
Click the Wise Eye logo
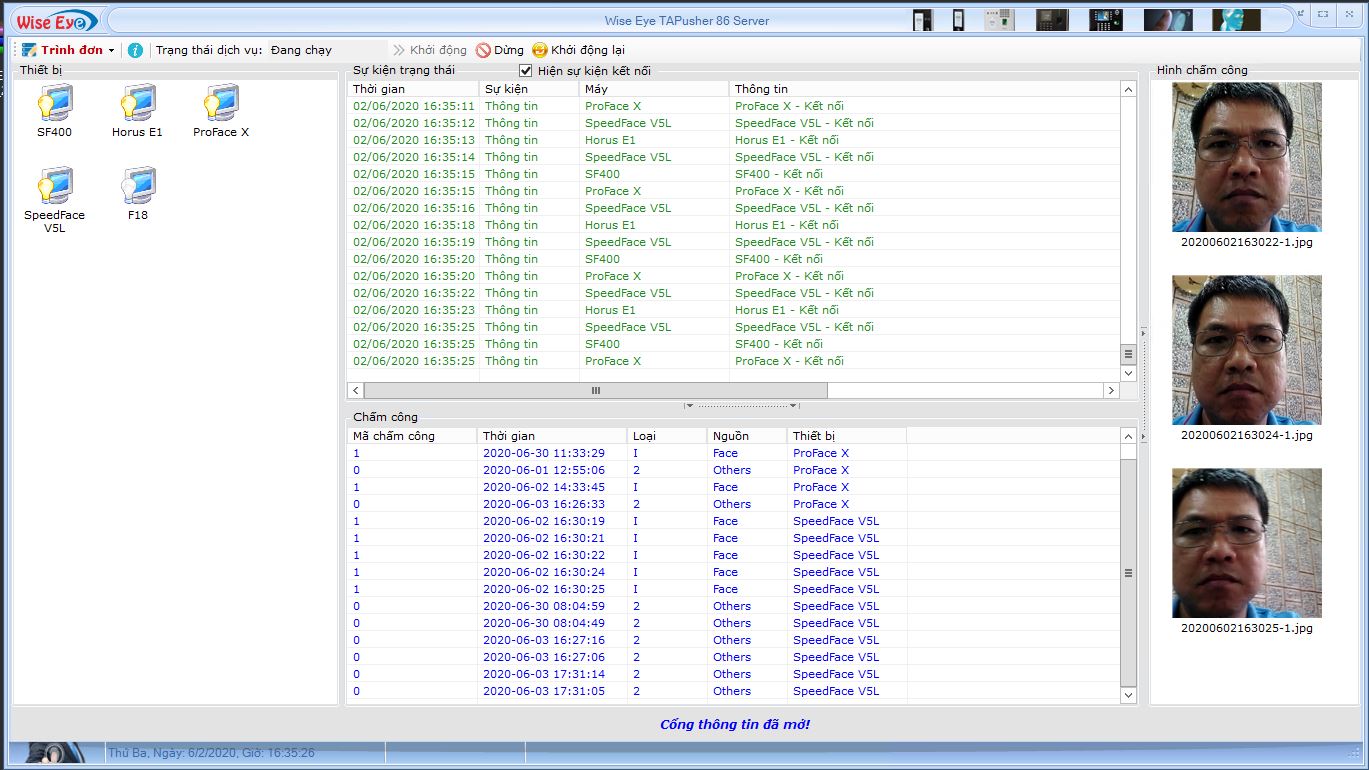pyautogui.click(x=55, y=21)
